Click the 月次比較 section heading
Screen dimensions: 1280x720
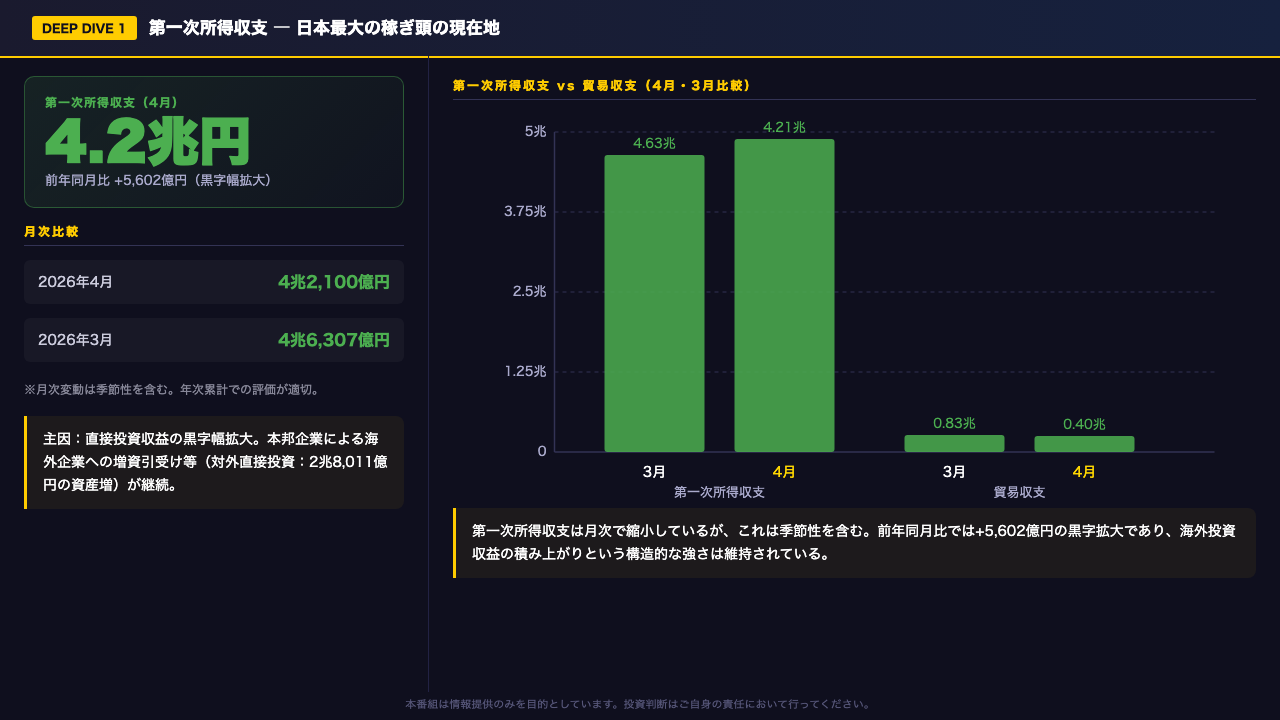pyautogui.click(x=51, y=231)
